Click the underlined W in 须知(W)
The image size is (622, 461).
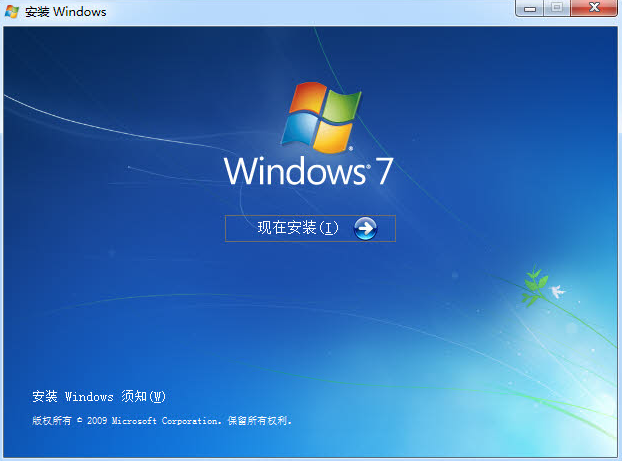coord(156,396)
